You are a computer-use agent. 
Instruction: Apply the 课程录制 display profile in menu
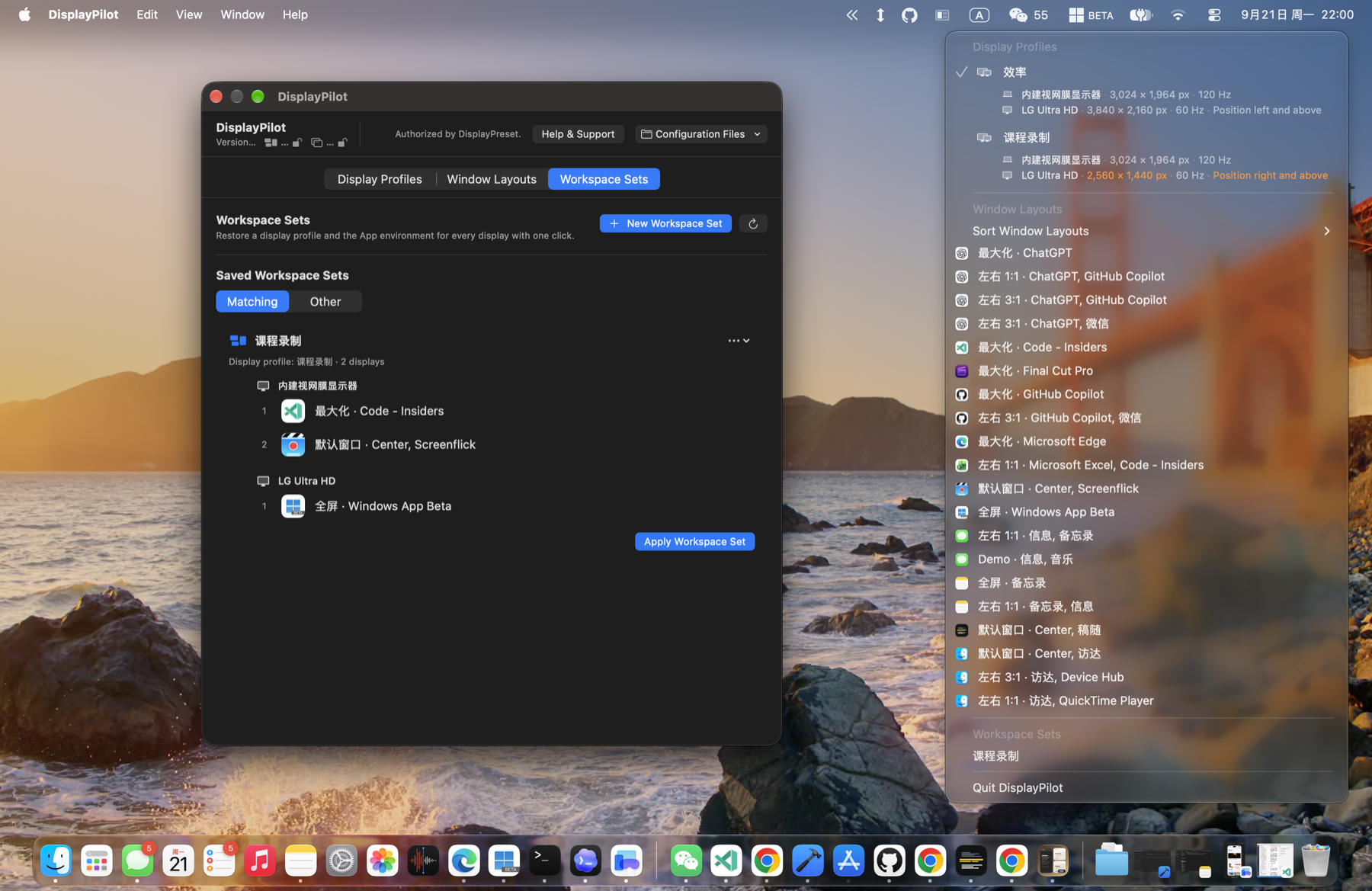(1146, 138)
